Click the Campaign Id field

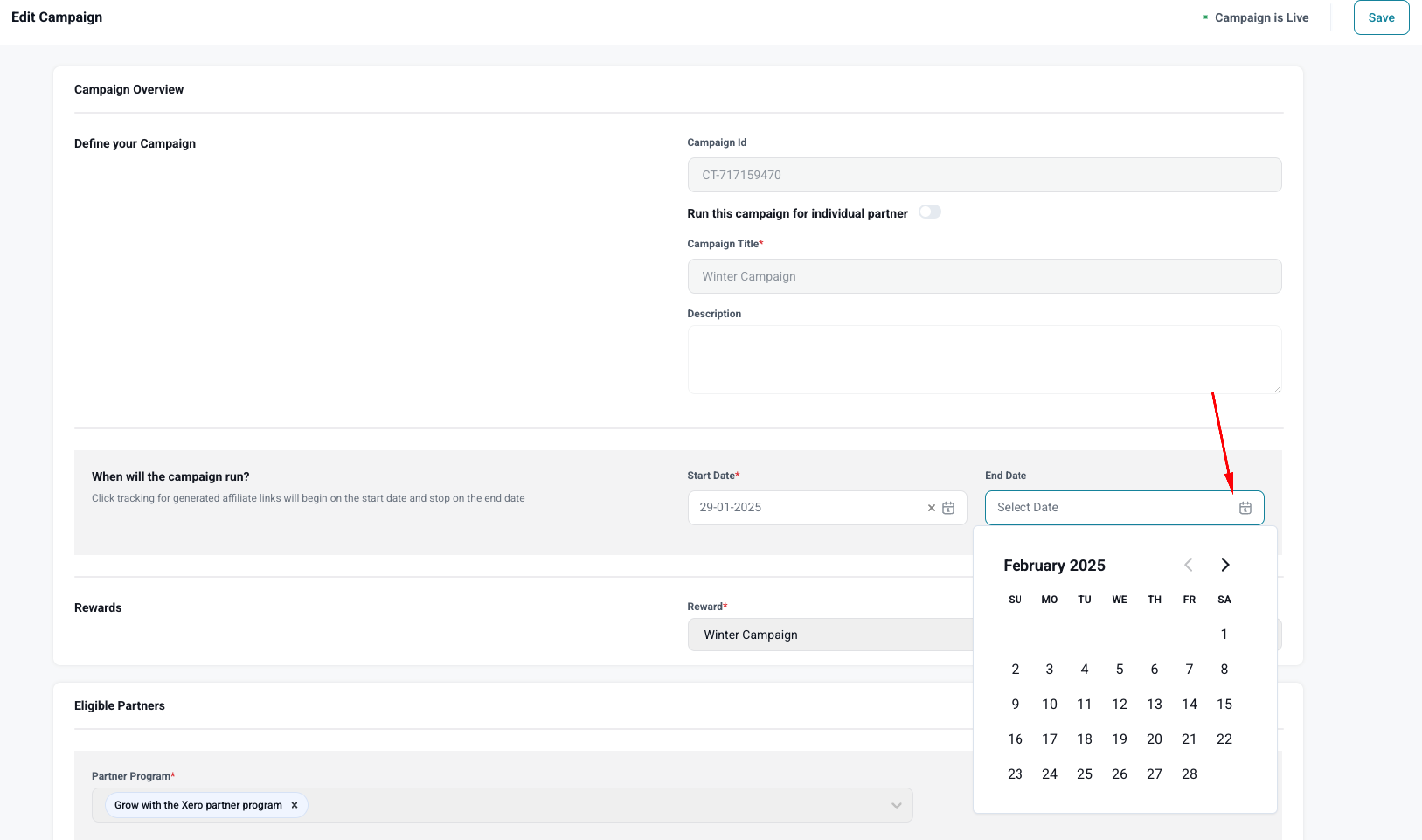point(983,175)
